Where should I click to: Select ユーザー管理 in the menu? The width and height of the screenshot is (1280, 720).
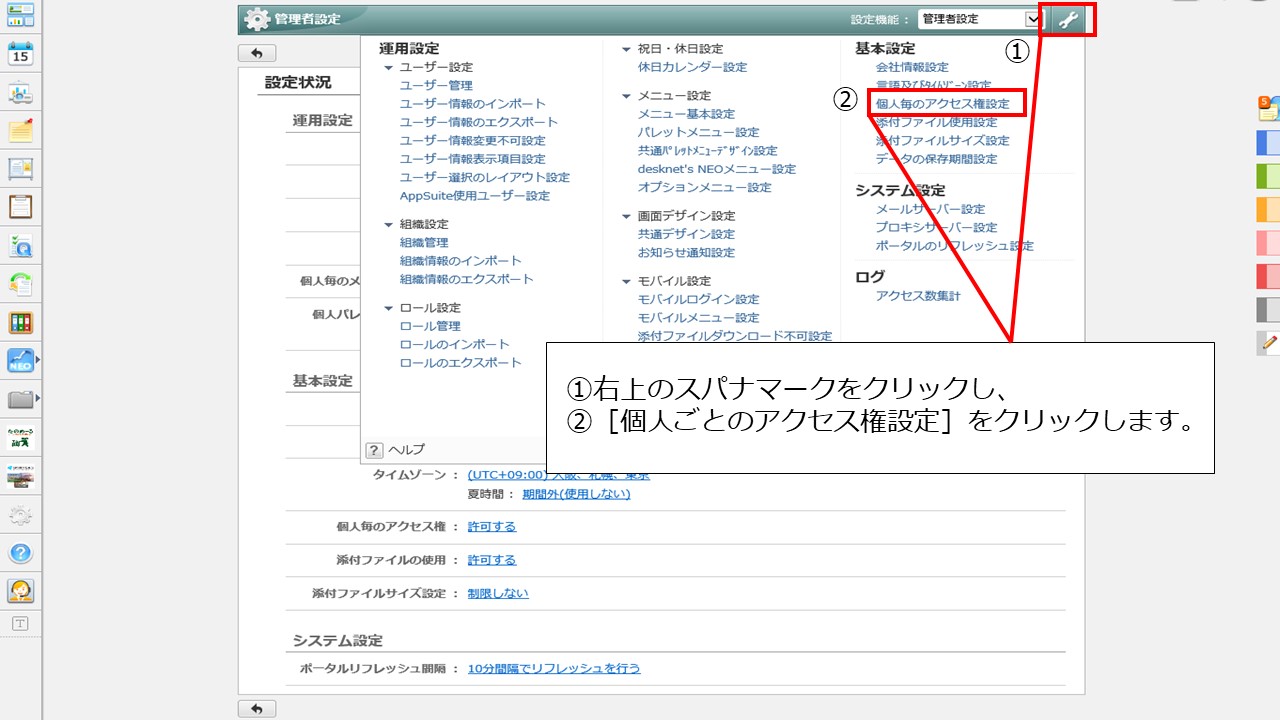[x=436, y=86]
